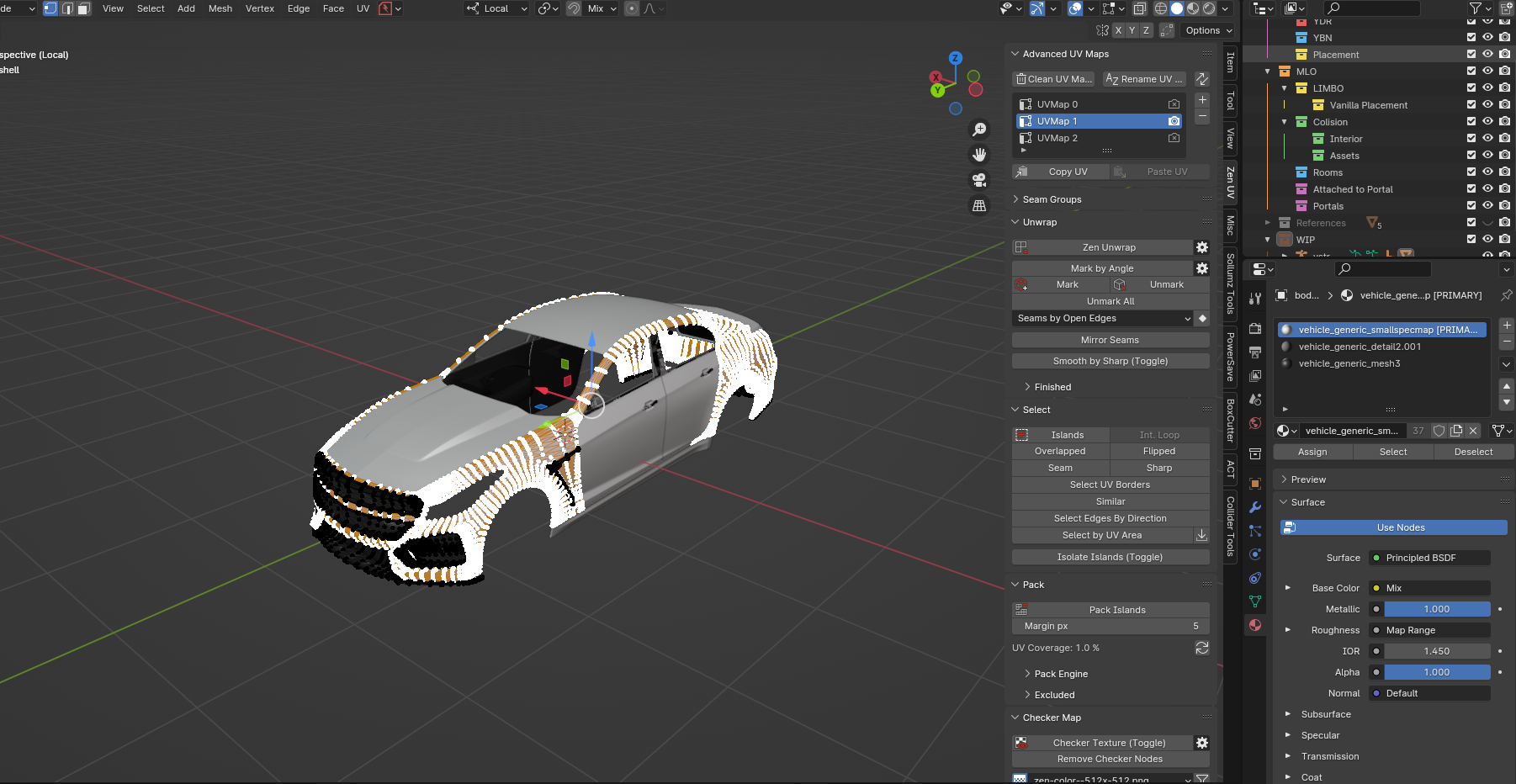
Task: Open the Modifiers wrench tab icon
Action: [1255, 507]
